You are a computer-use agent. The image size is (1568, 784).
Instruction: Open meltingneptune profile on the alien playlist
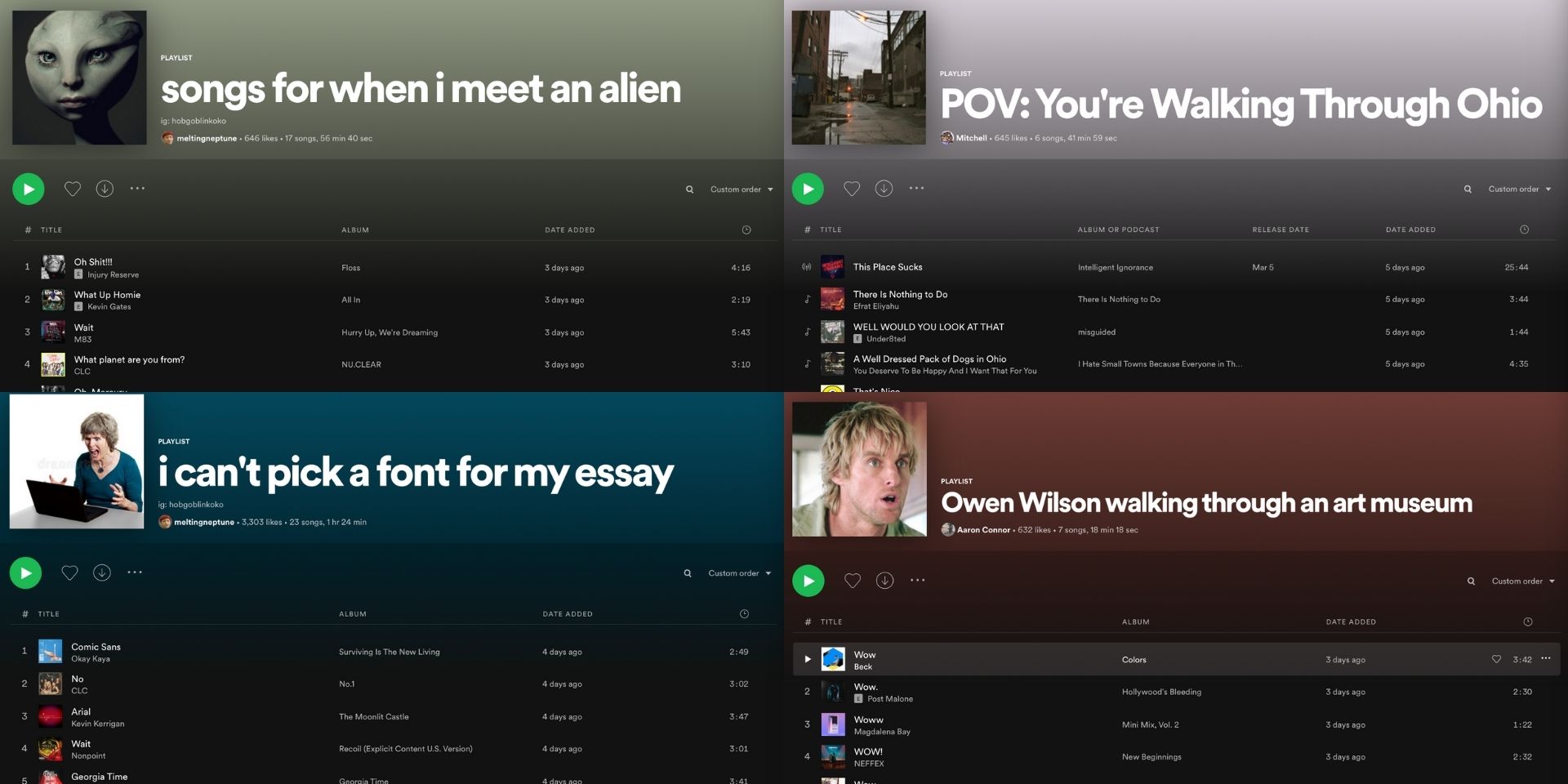click(207, 139)
